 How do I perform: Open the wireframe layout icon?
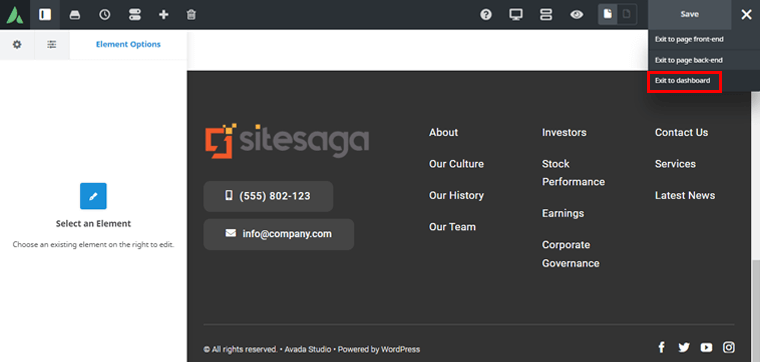[x=546, y=15]
